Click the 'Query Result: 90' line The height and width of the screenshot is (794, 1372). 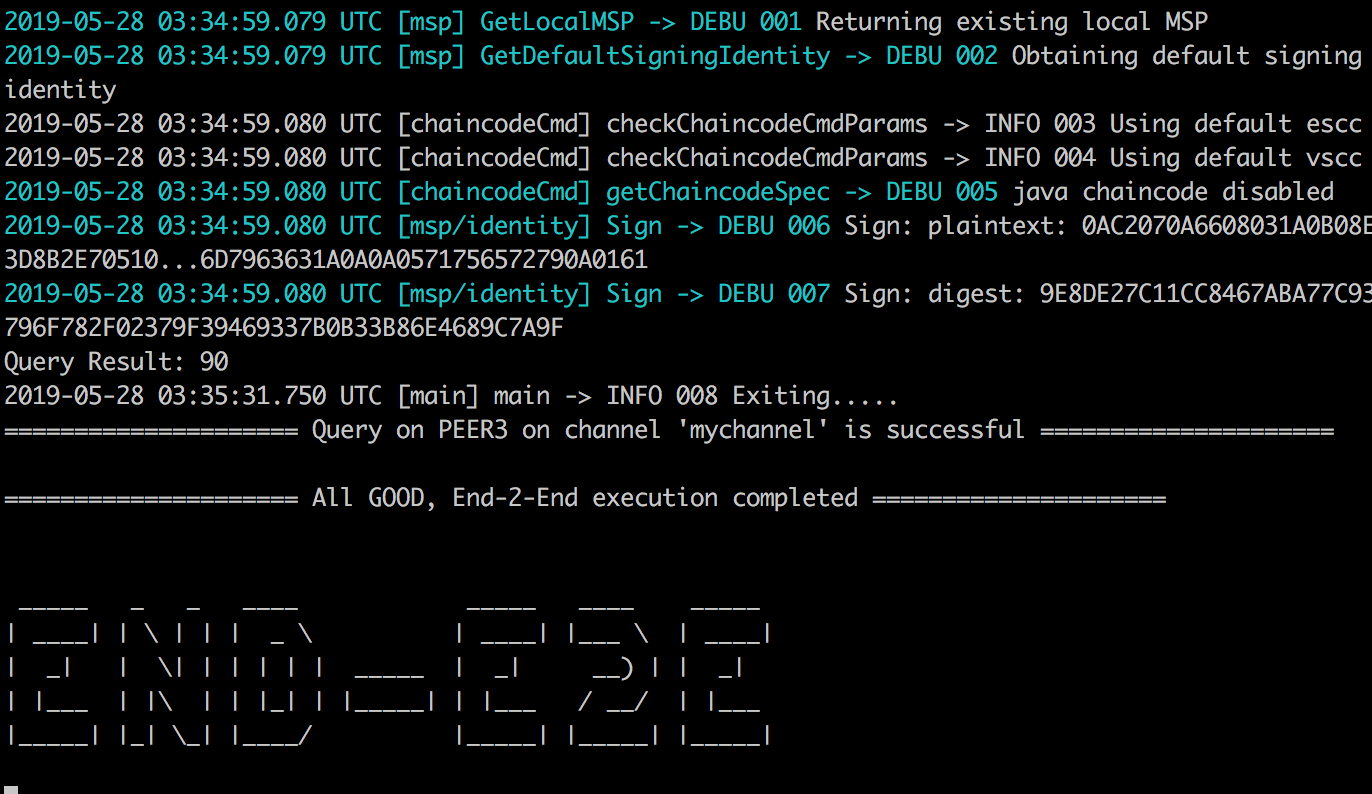[x=116, y=362]
